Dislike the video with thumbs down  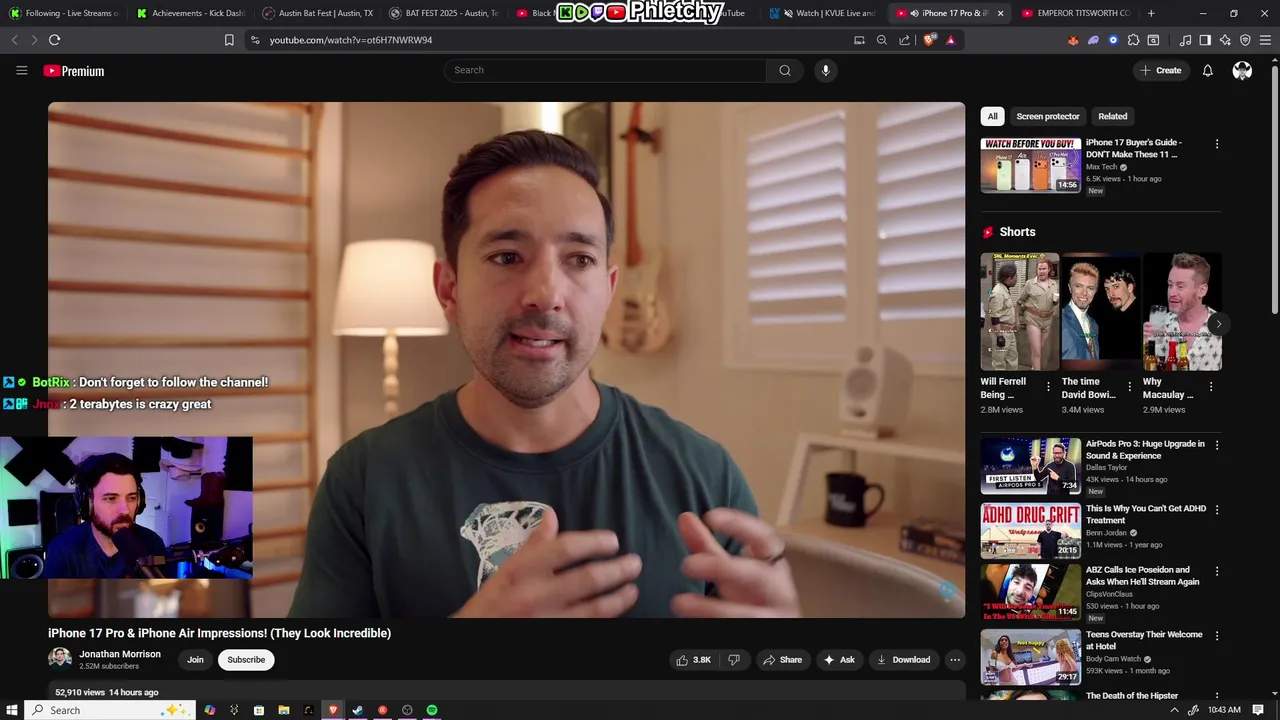(734, 660)
